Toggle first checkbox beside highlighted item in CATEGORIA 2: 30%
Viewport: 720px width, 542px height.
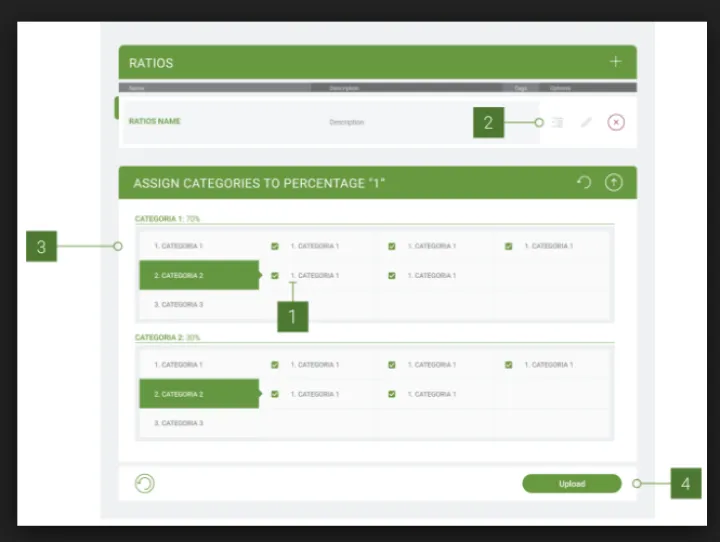(275, 394)
